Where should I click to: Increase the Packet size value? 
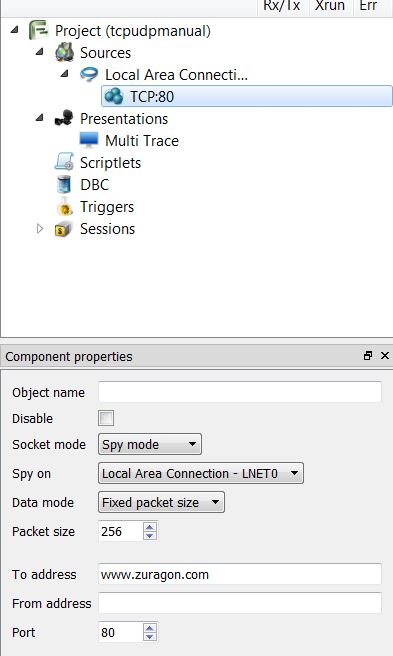click(150, 527)
